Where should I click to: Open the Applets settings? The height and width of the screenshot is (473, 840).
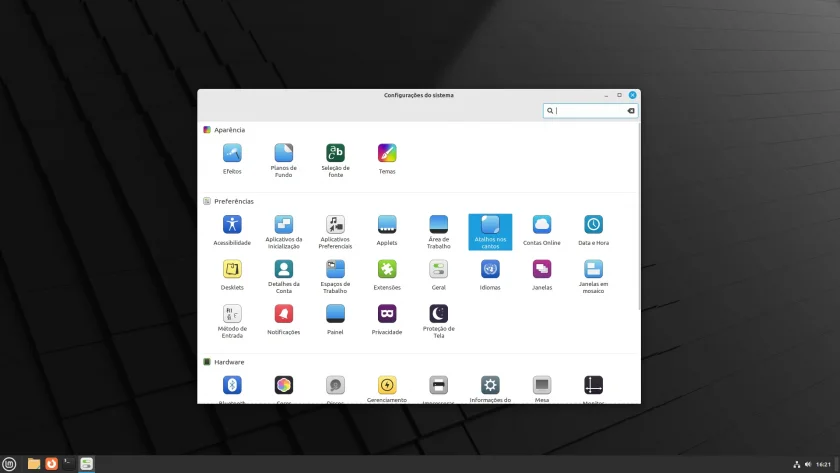(387, 230)
